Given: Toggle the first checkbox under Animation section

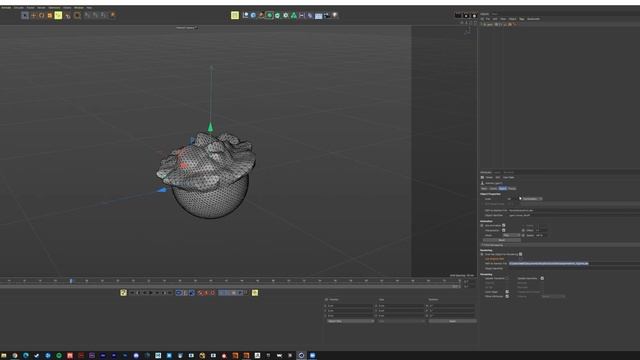Looking at the screenshot, I should 504,225.
